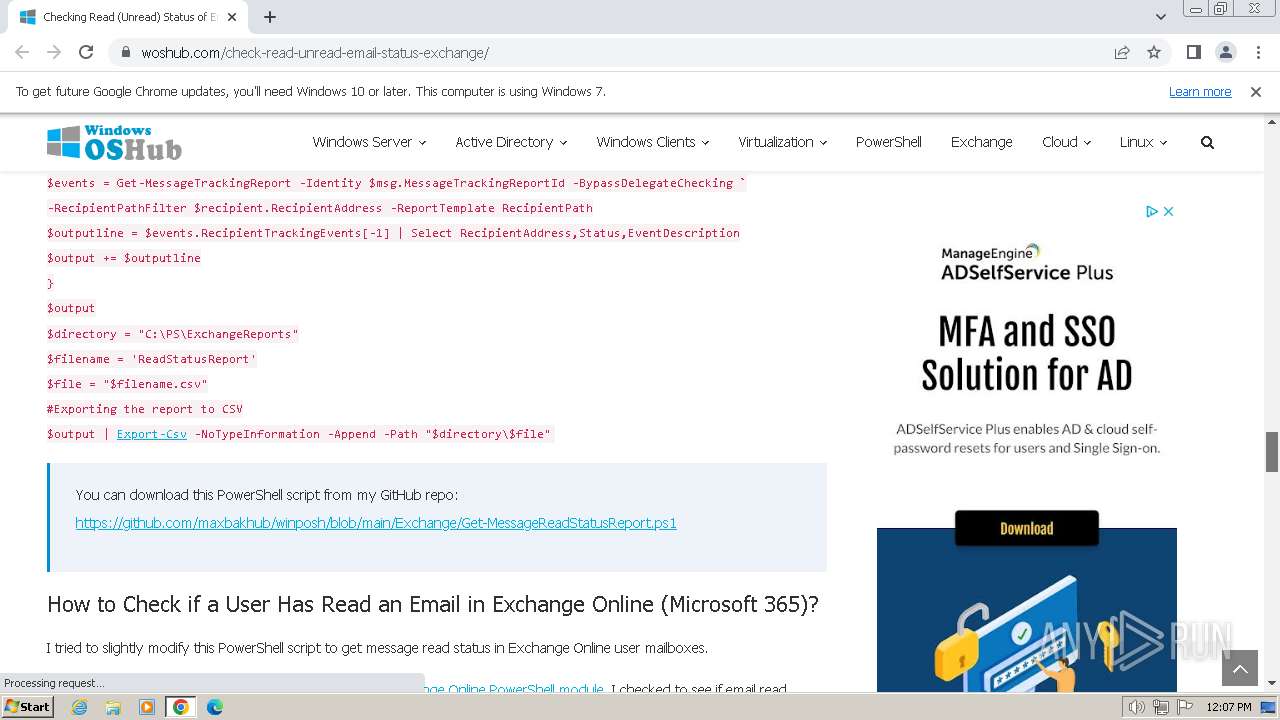Click the '$file = "$filename.csv"' code line
Image resolution: width=1280 pixels, height=720 pixels.
(127, 384)
